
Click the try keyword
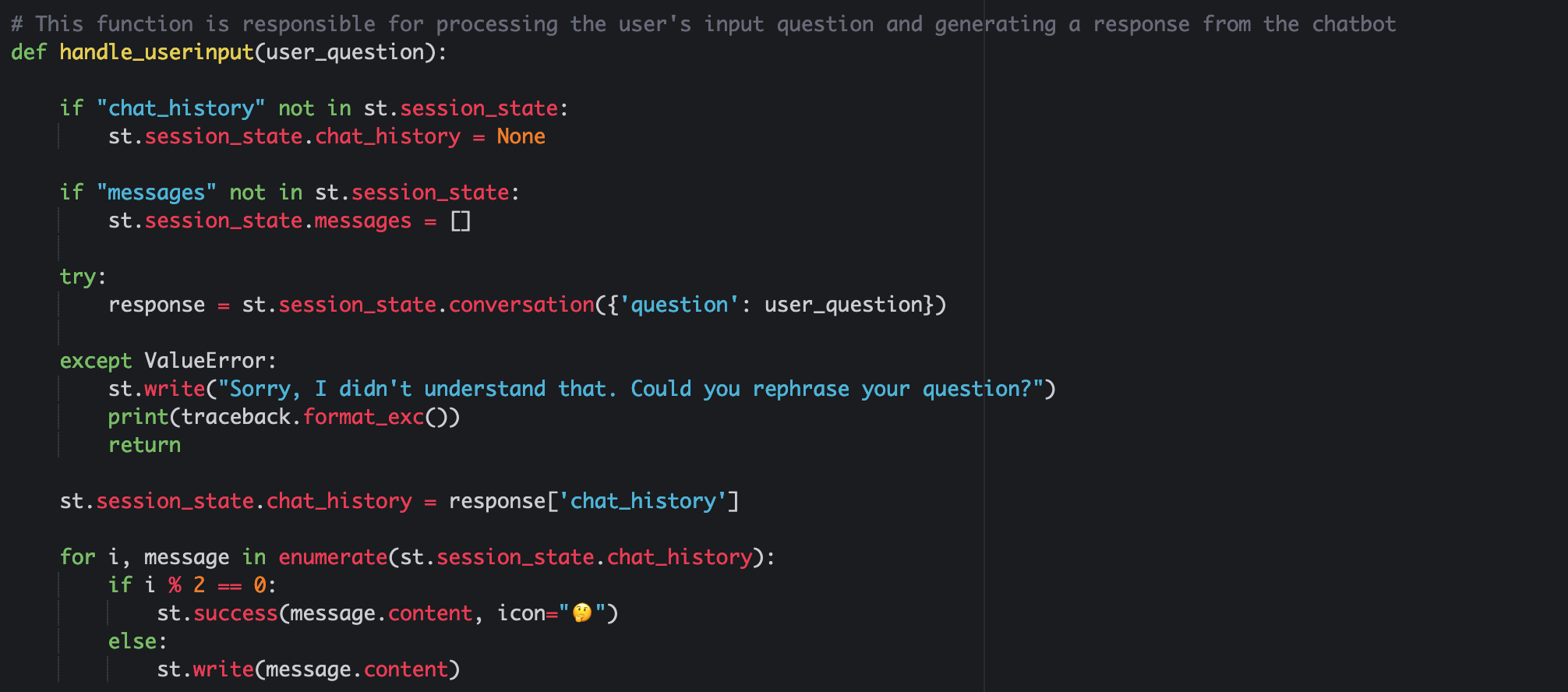[x=78, y=277]
